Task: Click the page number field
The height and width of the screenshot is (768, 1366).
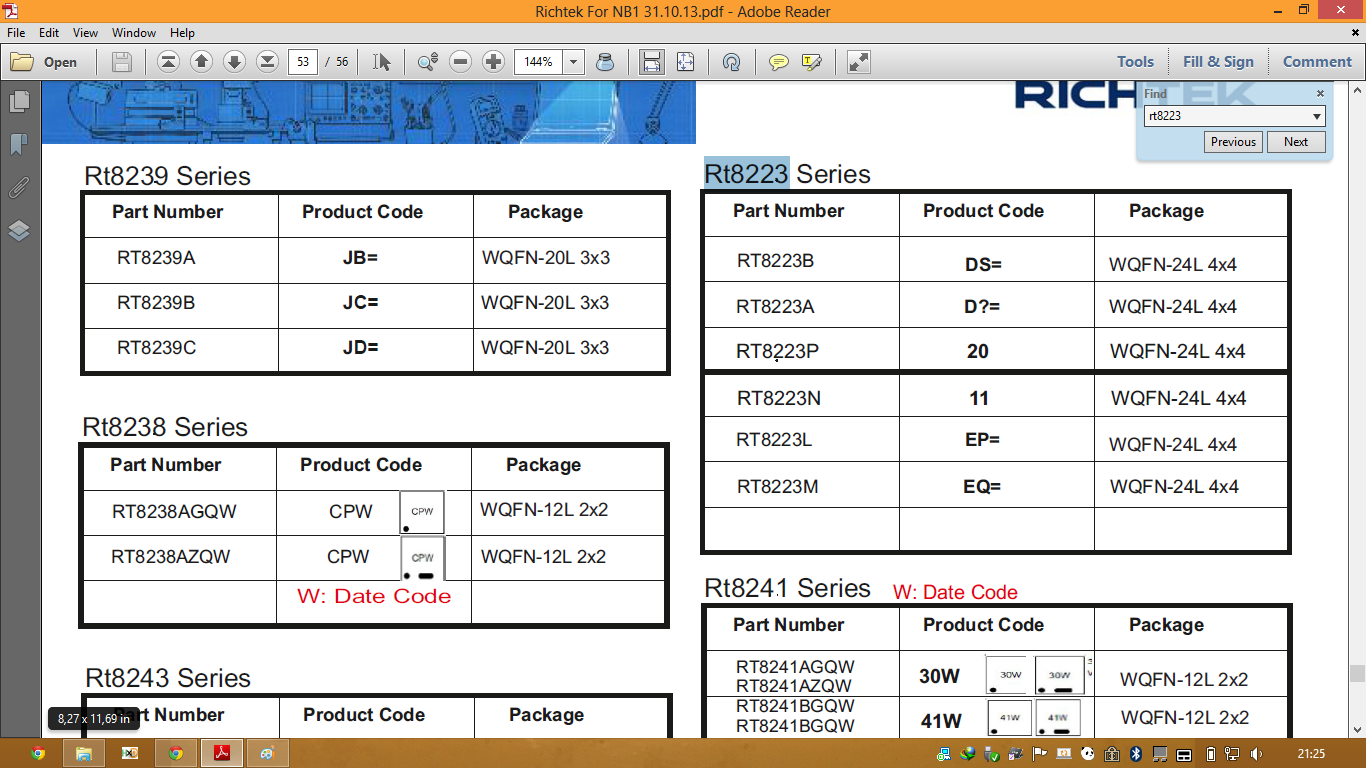Action: click(x=303, y=62)
